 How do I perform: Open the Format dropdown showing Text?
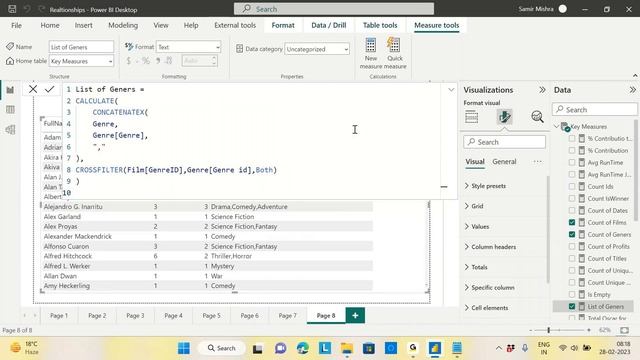(x=189, y=47)
